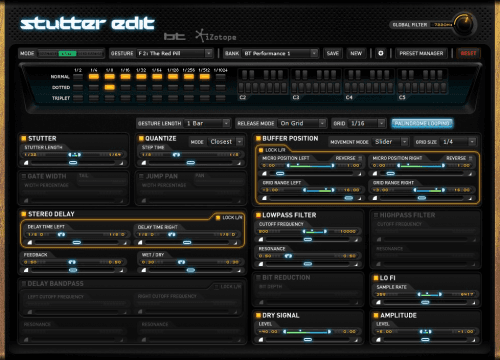The width and height of the screenshot is (500, 360).
Task: Select the green middle Mode segment
Action: click(x=67, y=53)
